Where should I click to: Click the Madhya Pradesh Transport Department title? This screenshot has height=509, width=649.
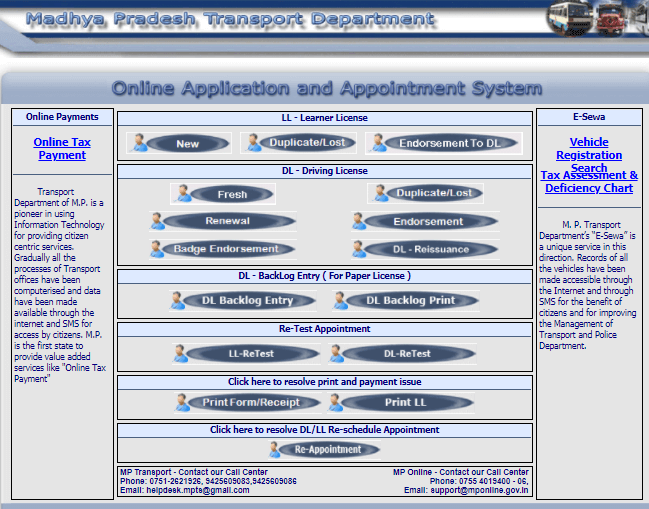pyautogui.click(x=230, y=19)
